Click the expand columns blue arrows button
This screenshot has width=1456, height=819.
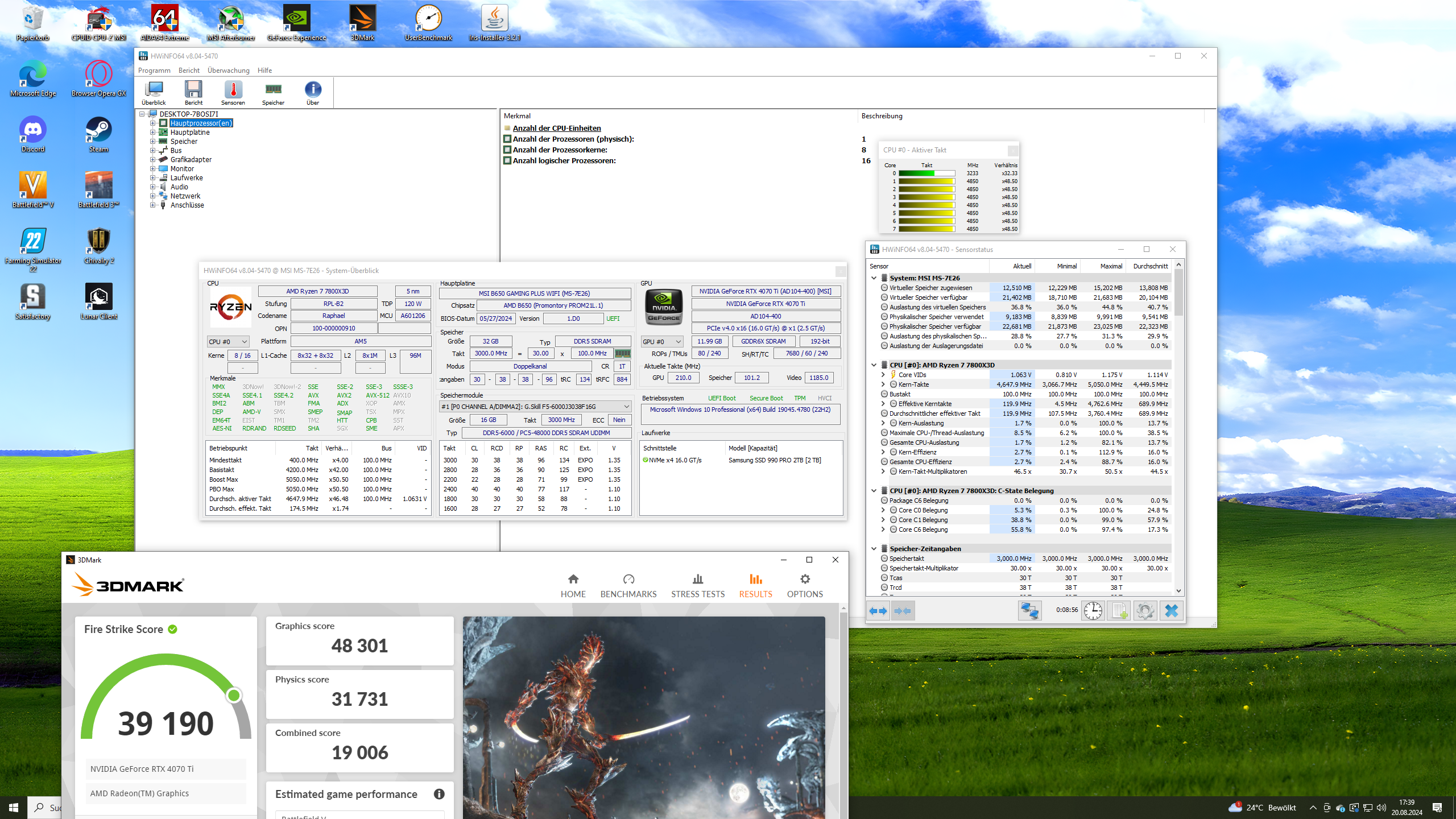(x=878, y=611)
